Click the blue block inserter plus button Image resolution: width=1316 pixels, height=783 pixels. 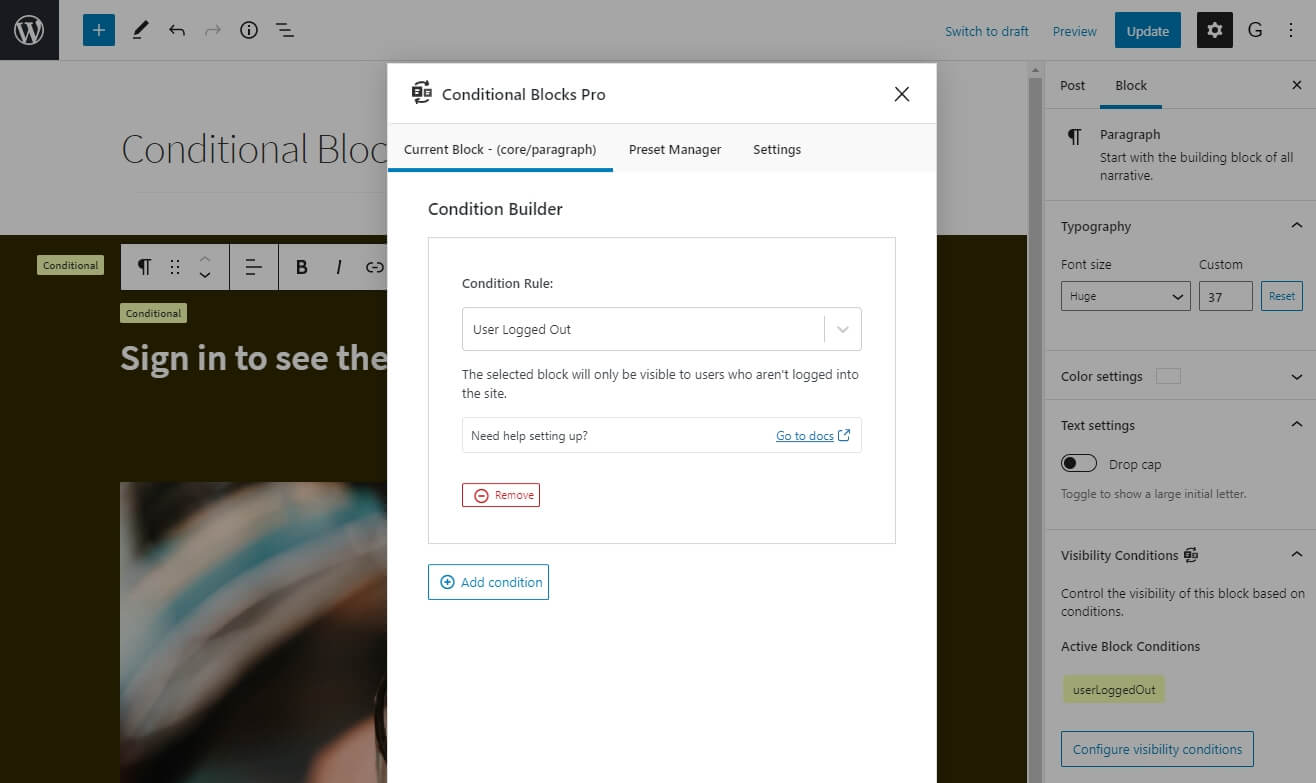coord(99,30)
